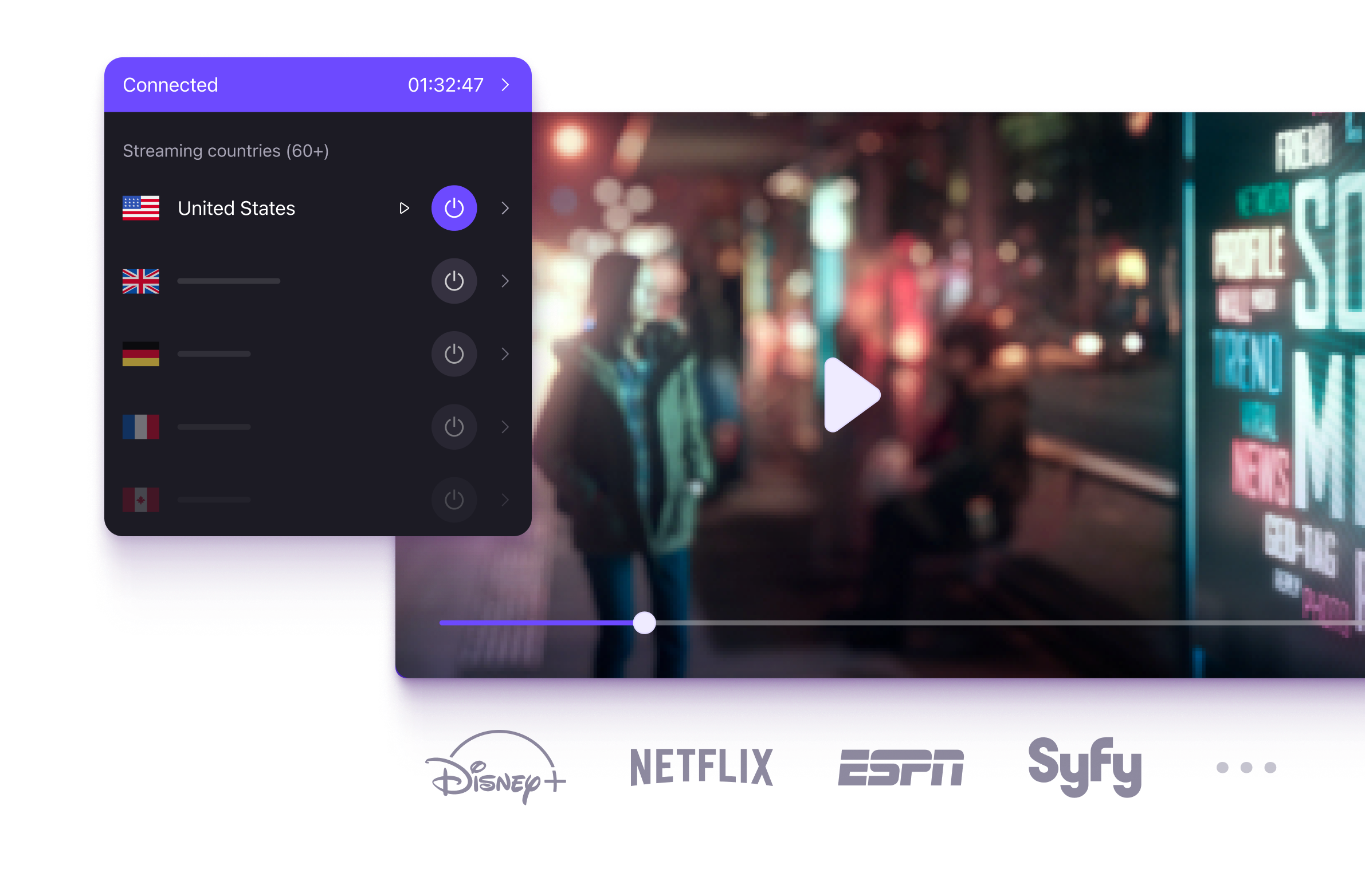Expand the United Kingdom row chevron

505,281
